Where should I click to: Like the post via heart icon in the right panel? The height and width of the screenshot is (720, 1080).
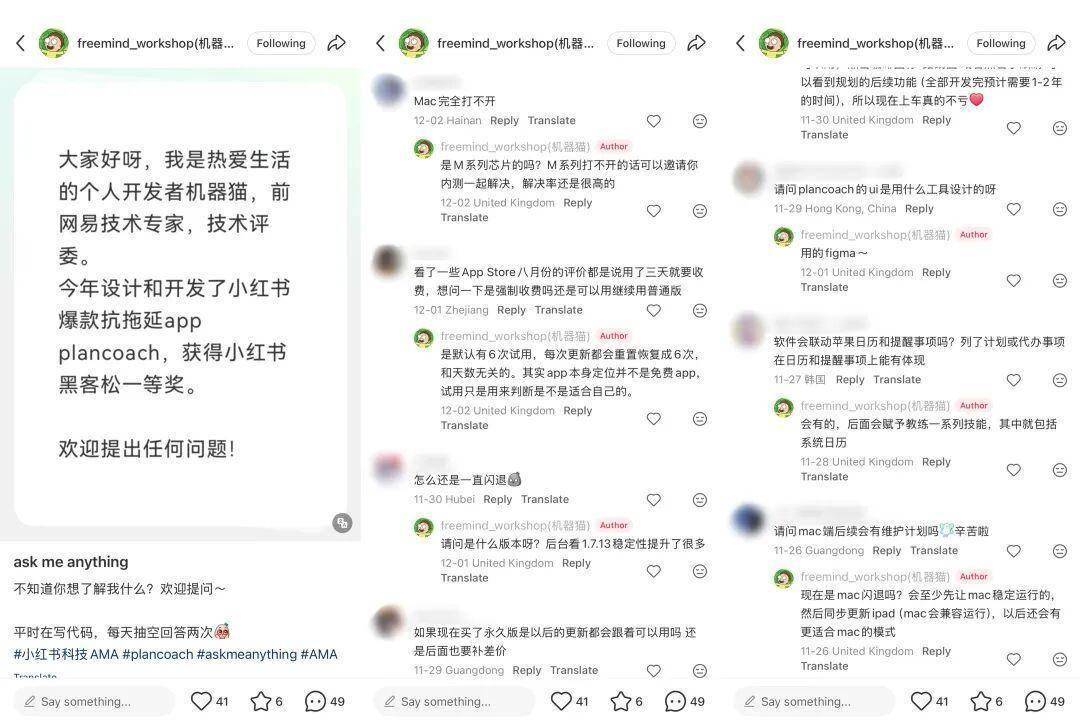tap(922, 701)
